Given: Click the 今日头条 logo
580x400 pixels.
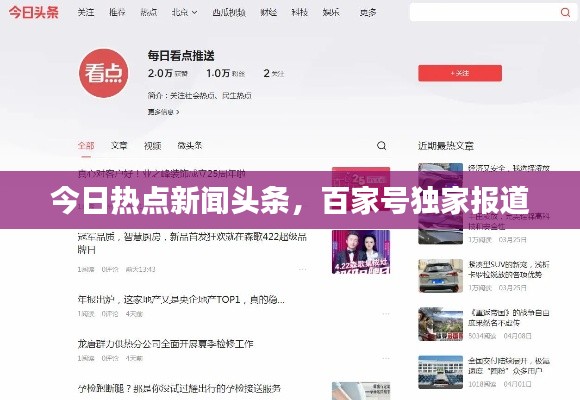Looking at the screenshot, I should (34, 12).
